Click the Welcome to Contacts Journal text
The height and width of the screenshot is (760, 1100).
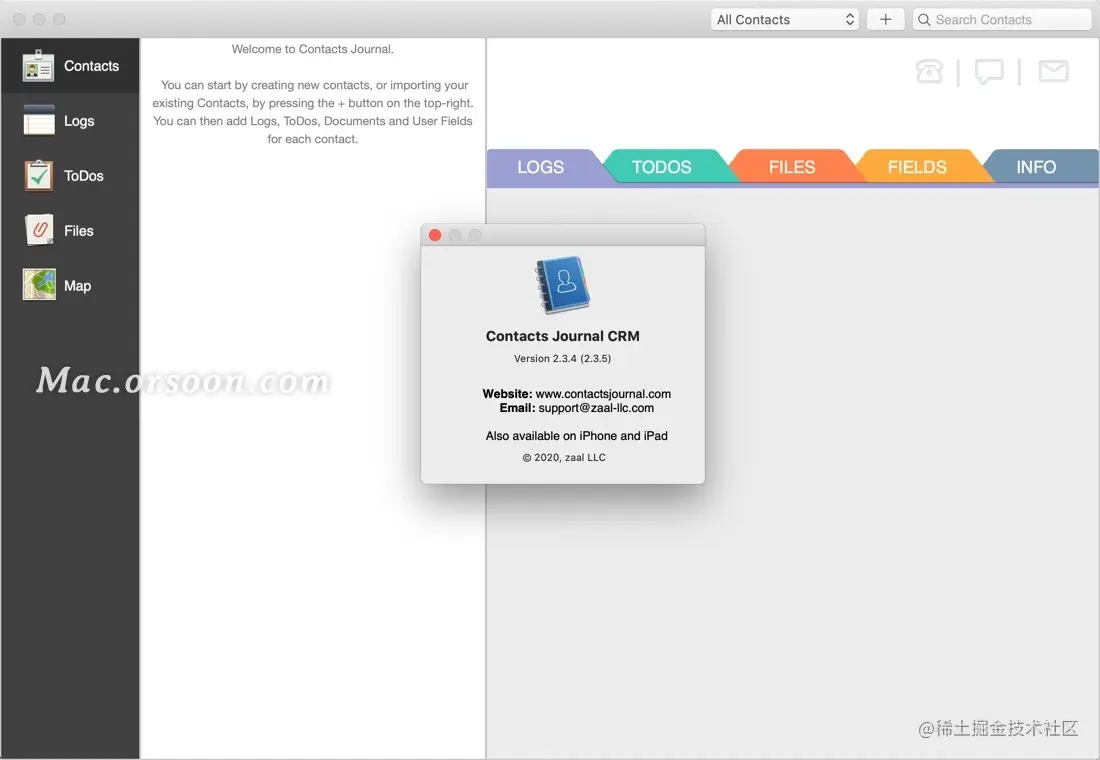[x=313, y=49]
